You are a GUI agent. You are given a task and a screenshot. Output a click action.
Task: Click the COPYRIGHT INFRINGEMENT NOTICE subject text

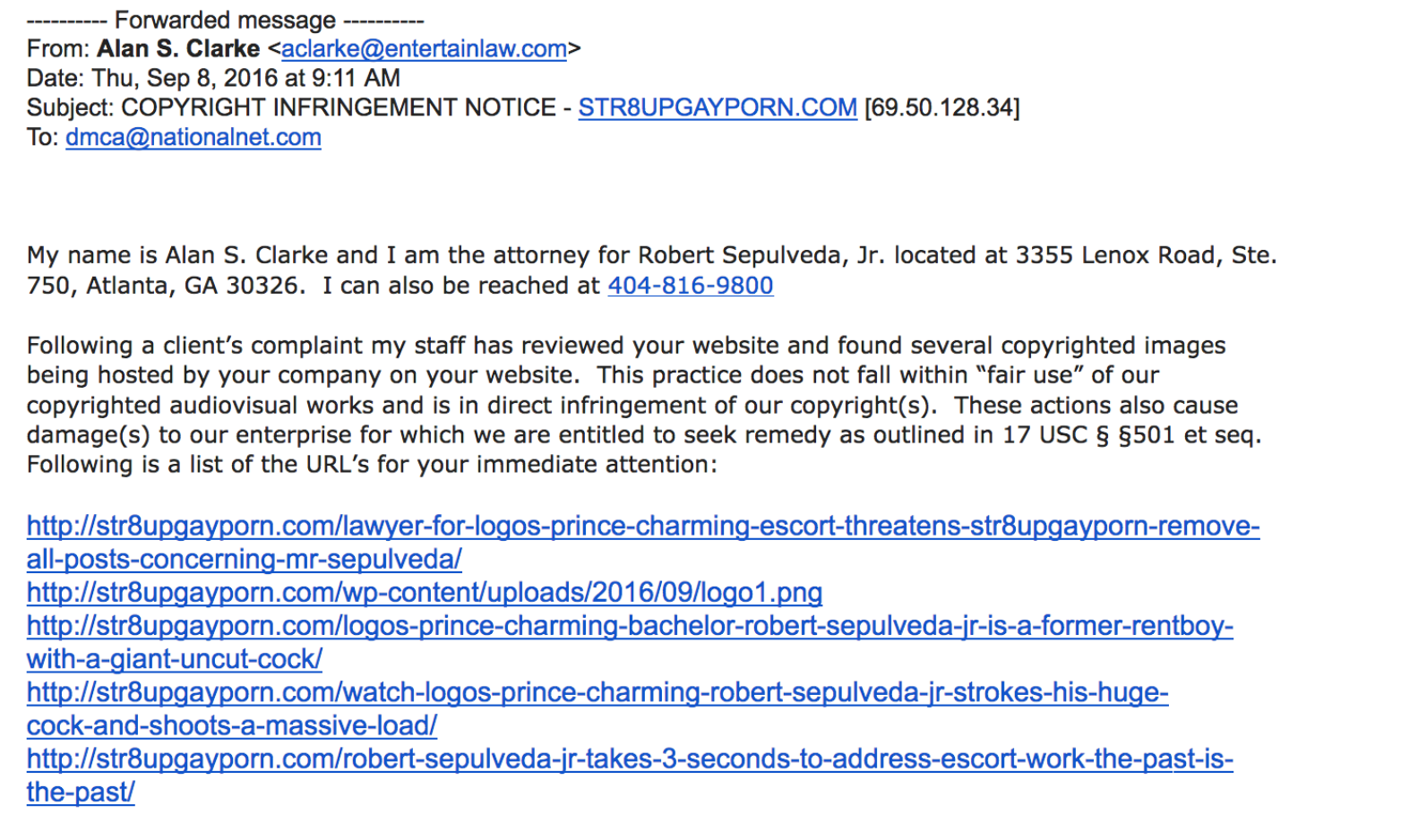click(339, 107)
